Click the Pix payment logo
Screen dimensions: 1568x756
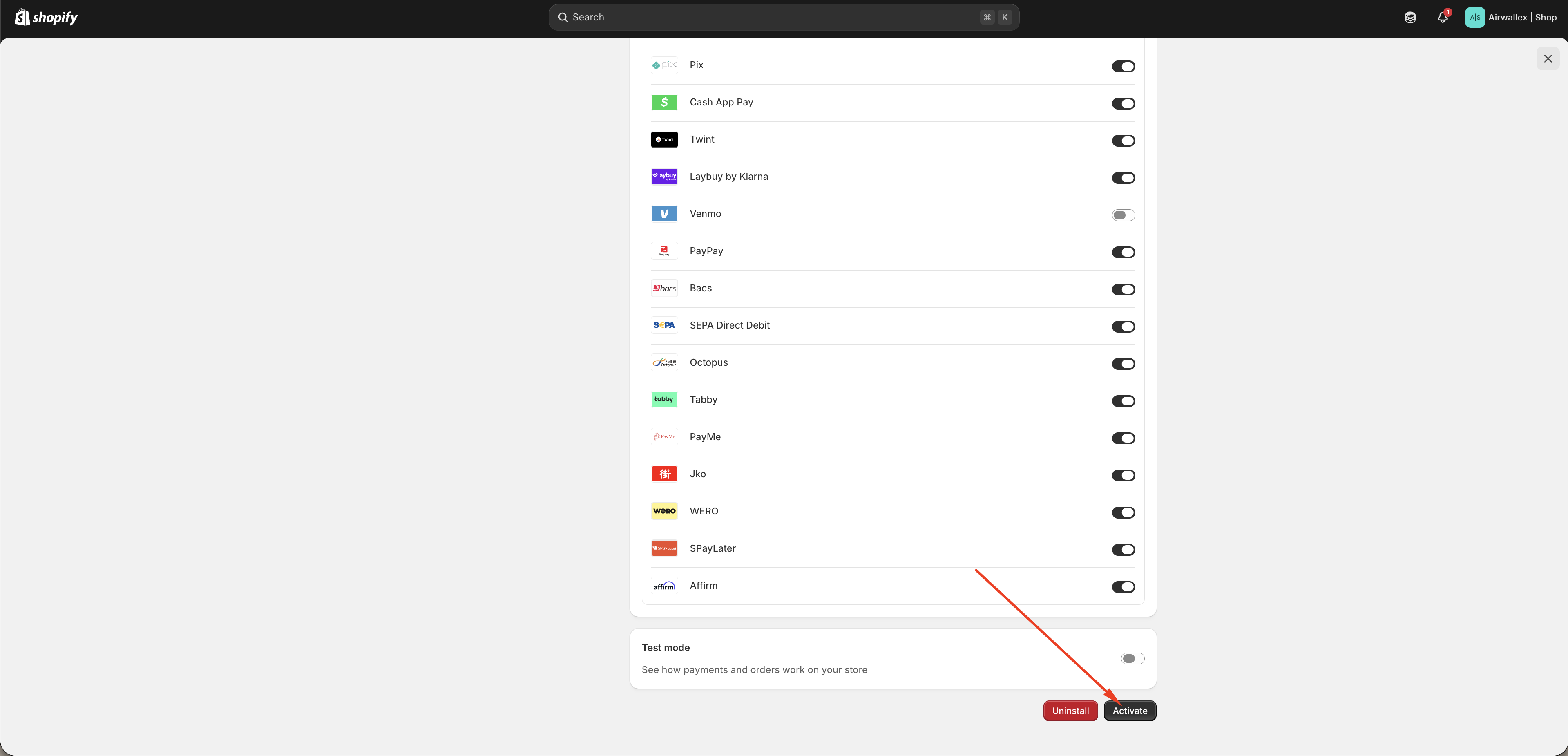click(664, 65)
